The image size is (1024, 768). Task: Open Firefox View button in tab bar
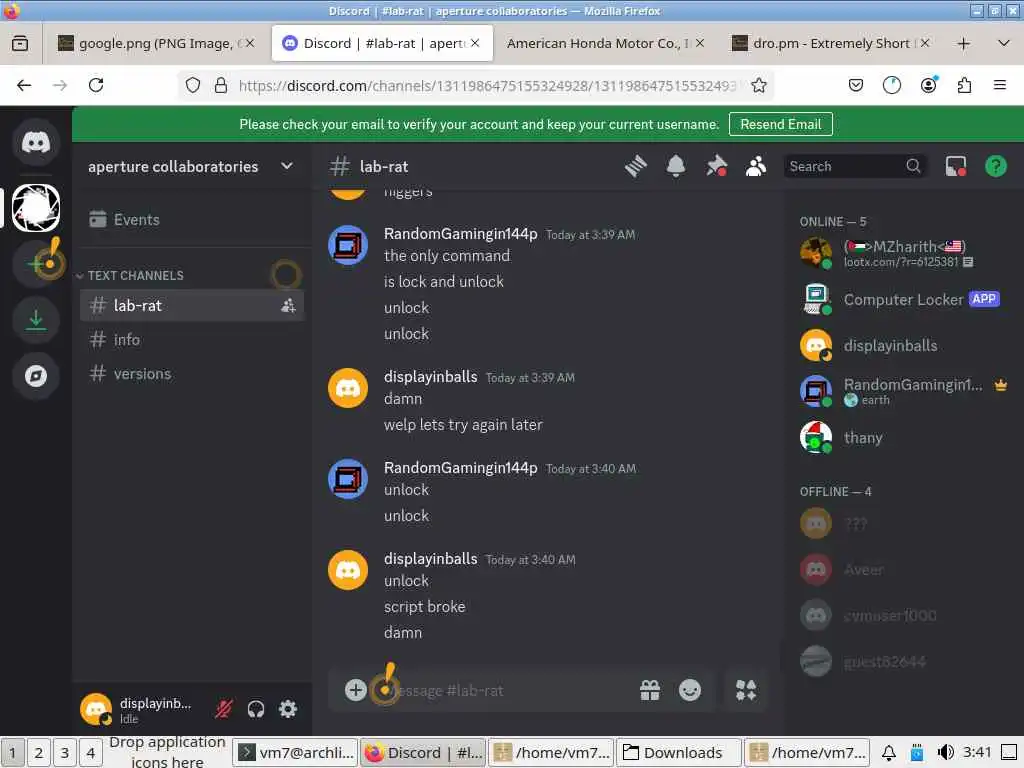pos(20,43)
